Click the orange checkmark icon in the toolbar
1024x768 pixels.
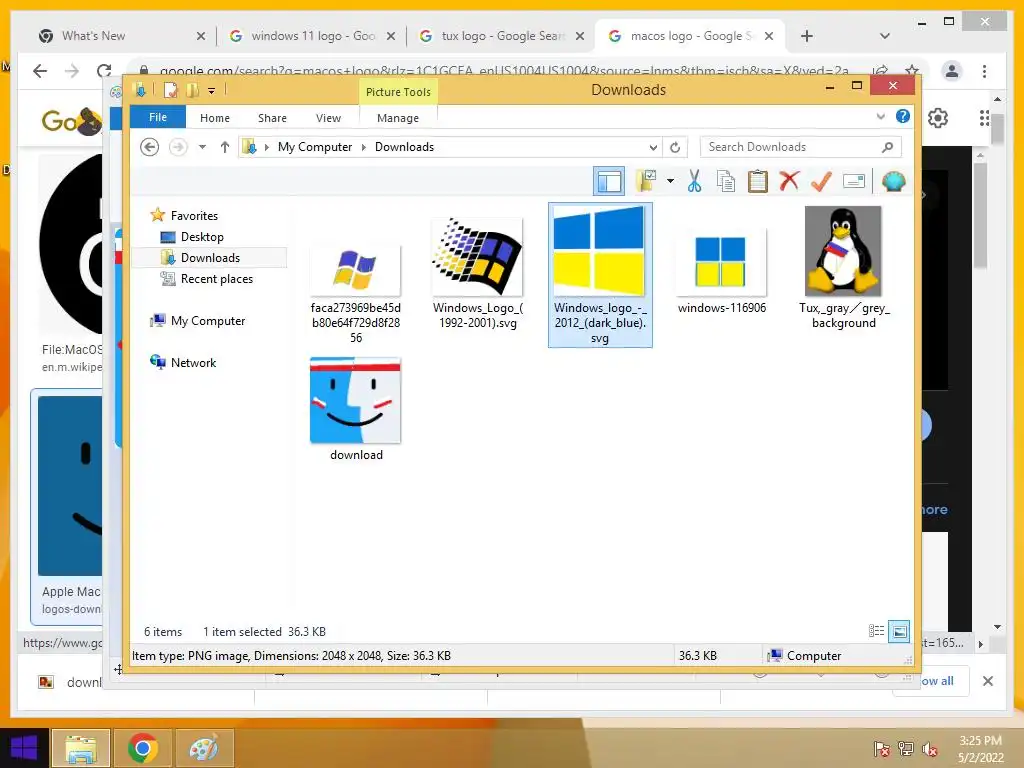(x=821, y=181)
